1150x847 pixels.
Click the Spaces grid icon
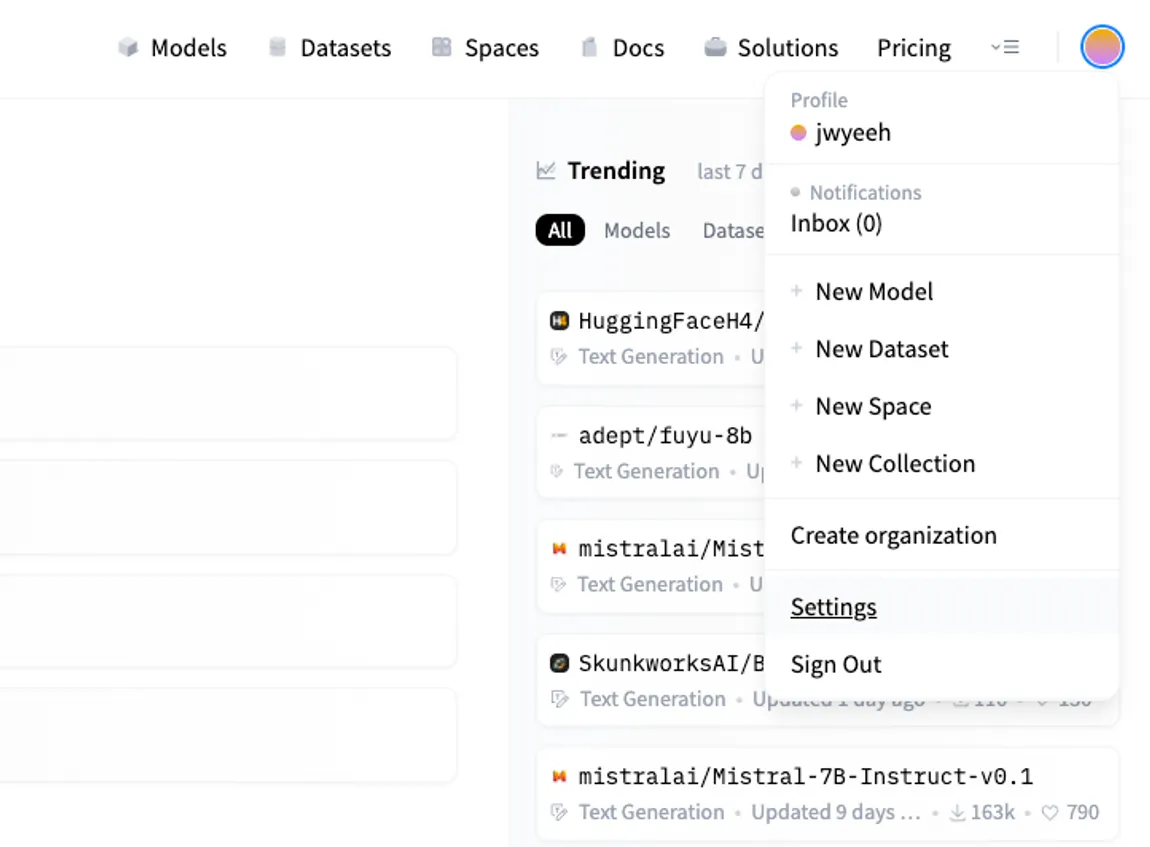pyautogui.click(x=441, y=47)
